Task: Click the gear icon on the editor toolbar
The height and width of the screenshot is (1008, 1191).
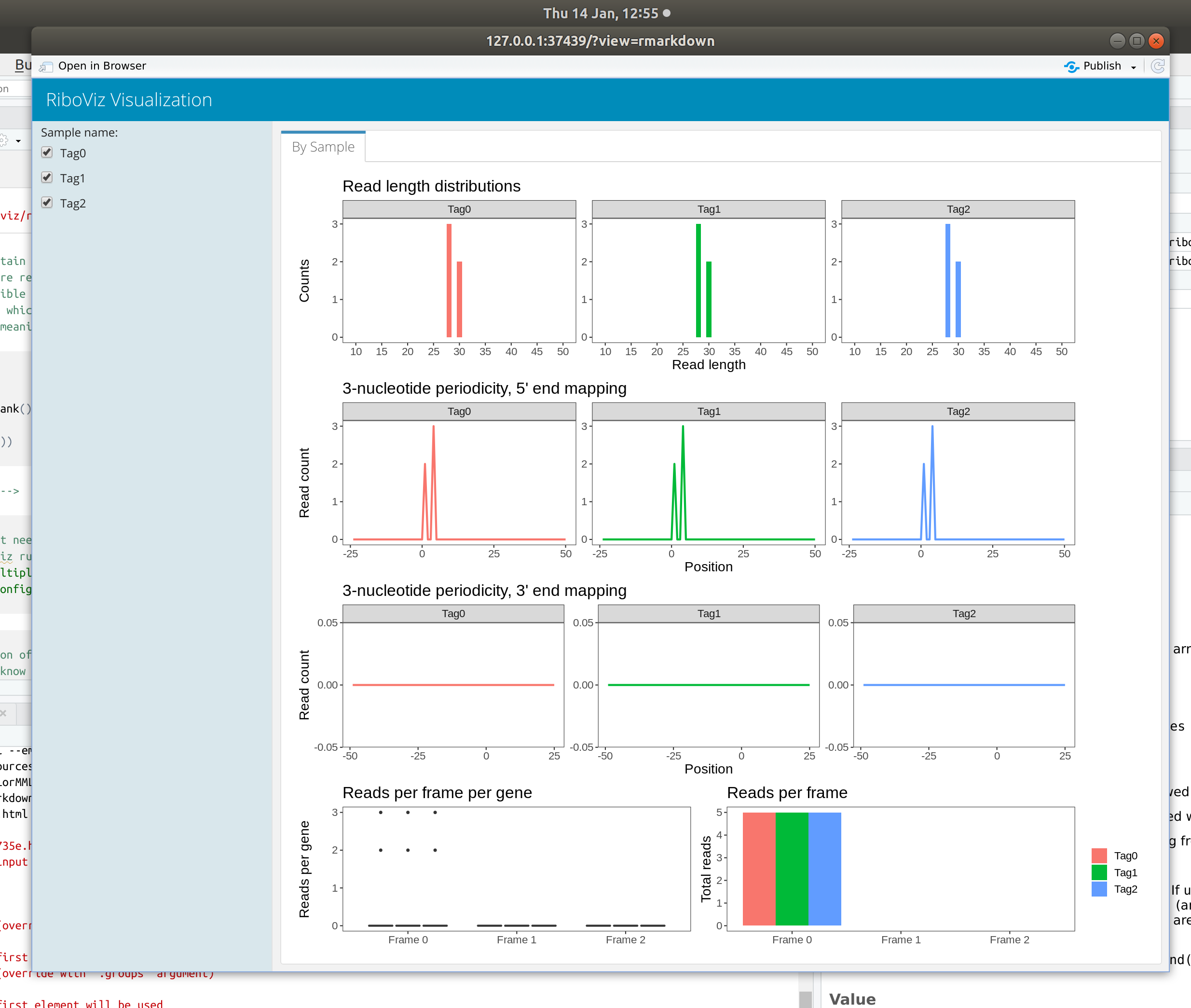Action: click(x=3, y=140)
